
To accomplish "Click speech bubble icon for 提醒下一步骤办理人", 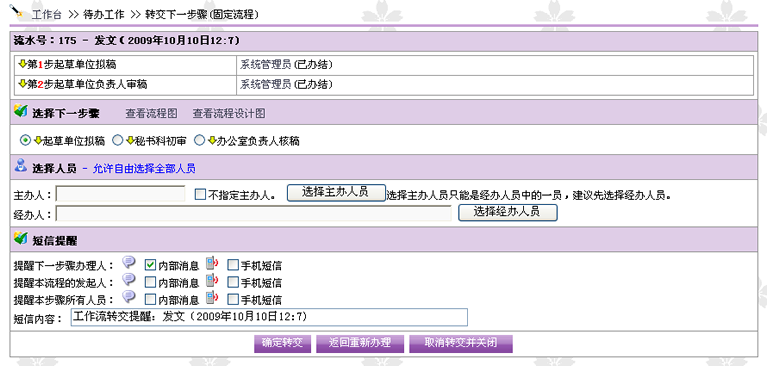I will point(129,262).
